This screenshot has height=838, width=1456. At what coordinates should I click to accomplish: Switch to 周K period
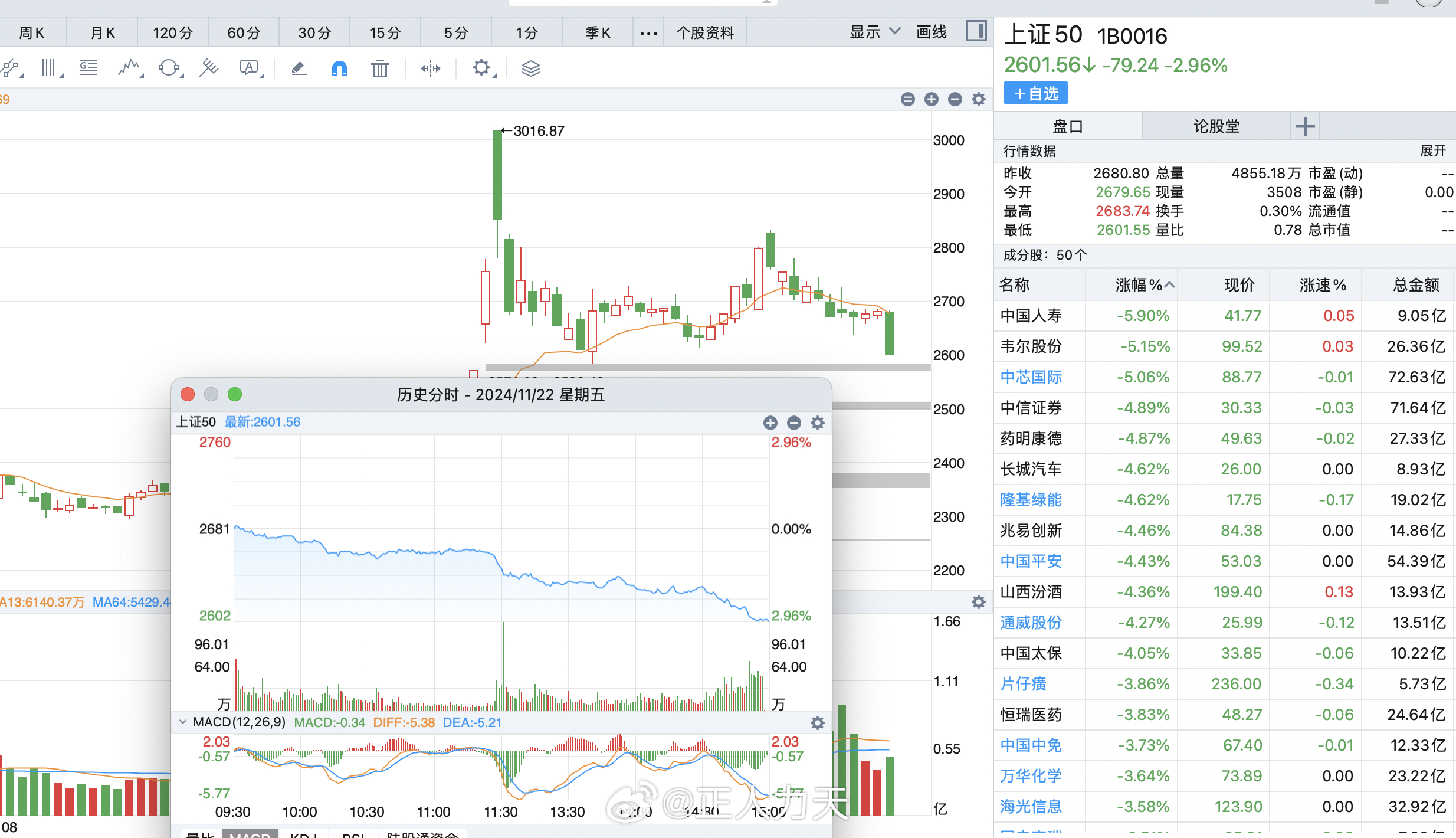click(x=32, y=32)
